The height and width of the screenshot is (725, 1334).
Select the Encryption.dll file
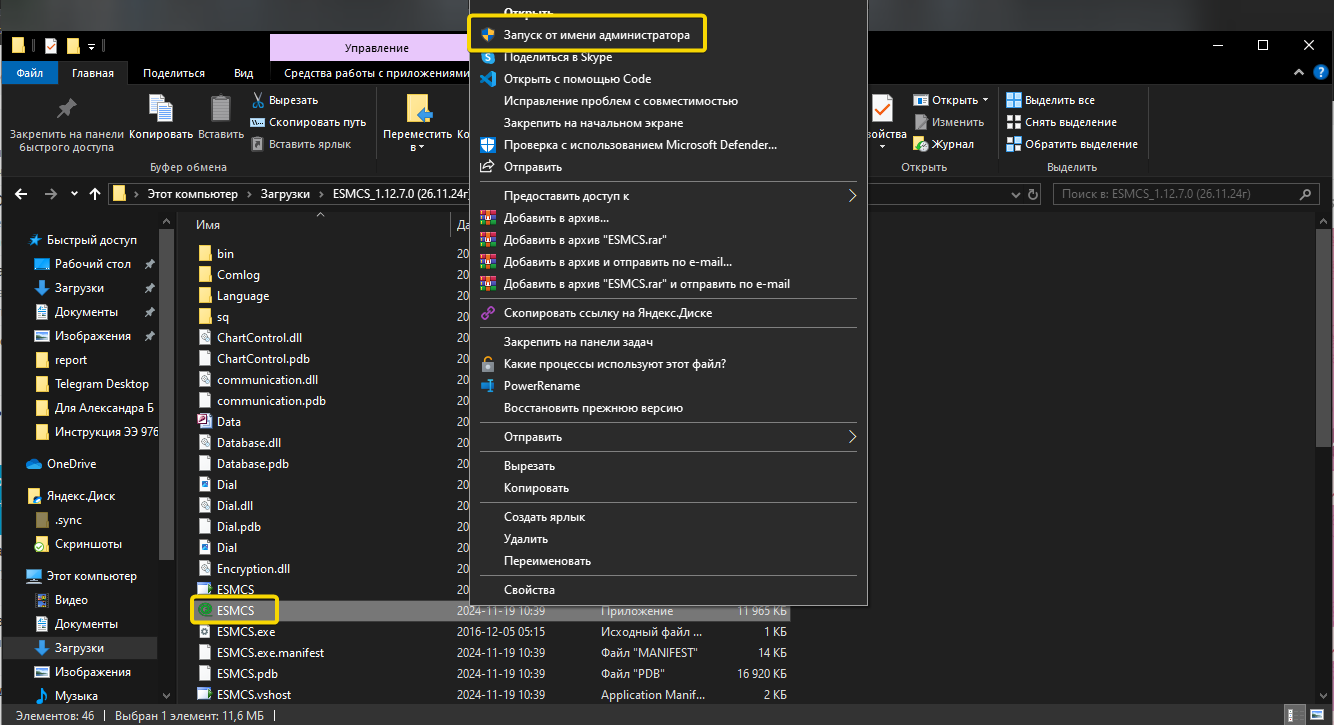tap(253, 569)
